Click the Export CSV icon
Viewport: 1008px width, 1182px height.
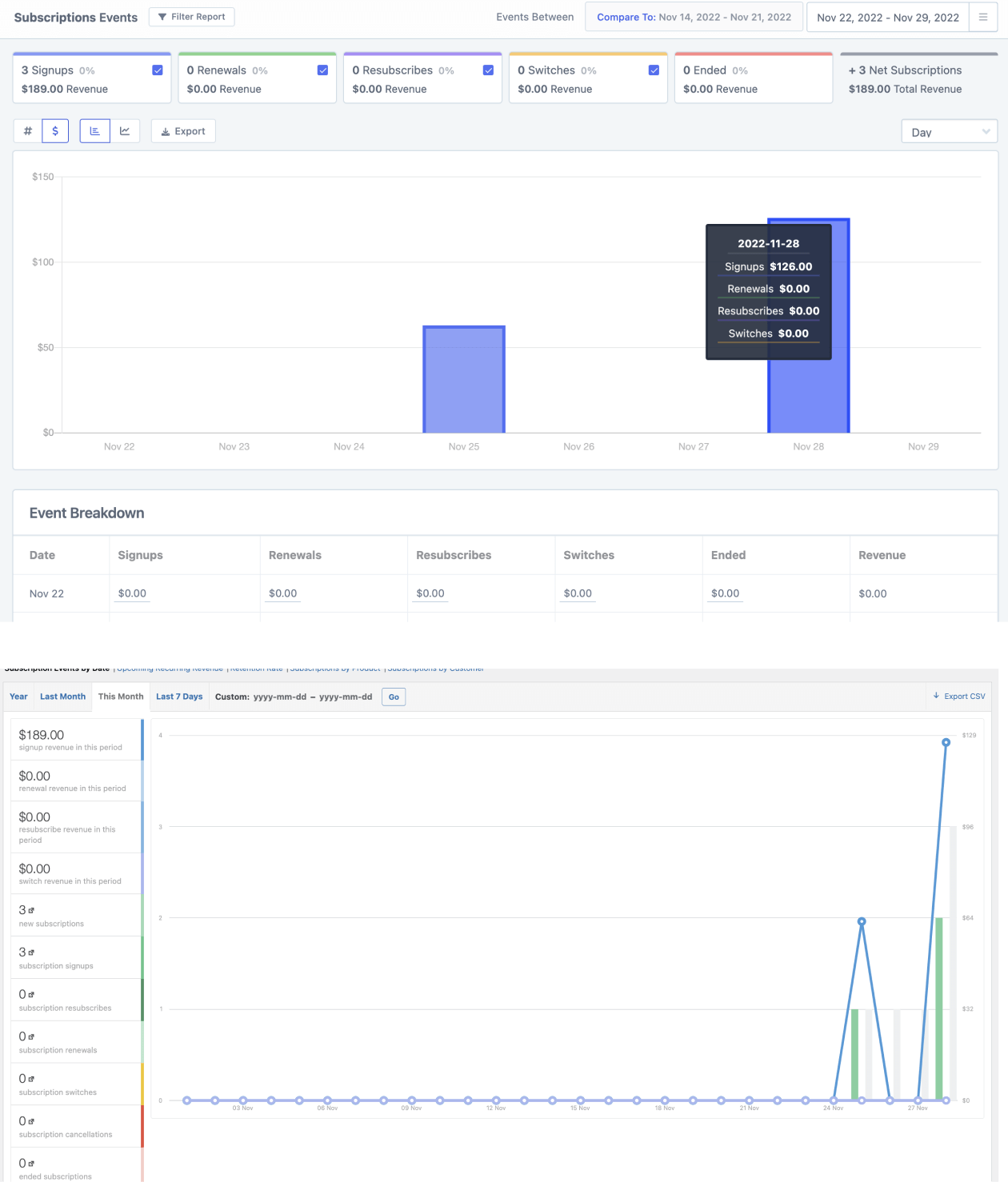click(x=936, y=696)
